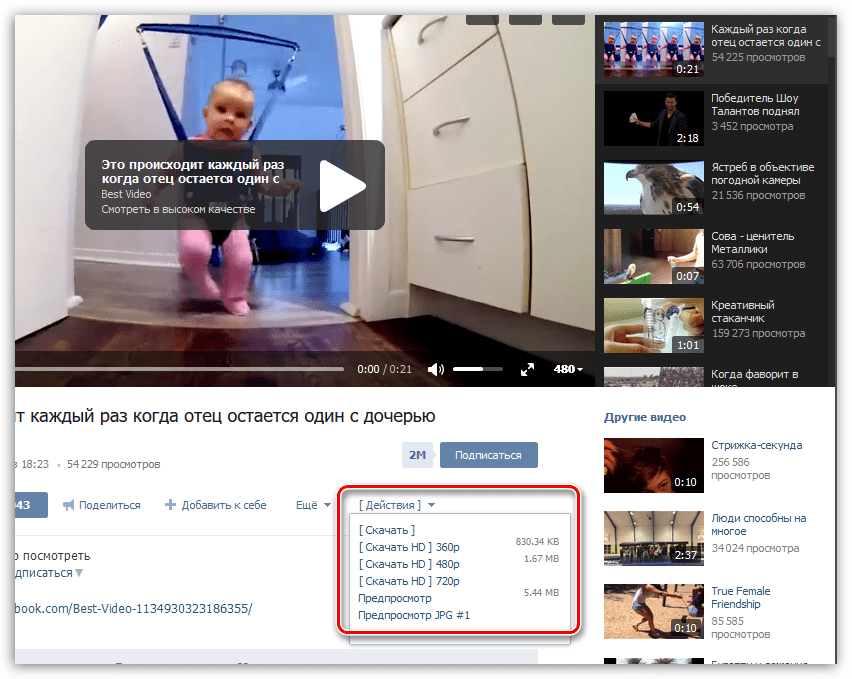Choose Скачать HD 720p download

(x=409, y=581)
